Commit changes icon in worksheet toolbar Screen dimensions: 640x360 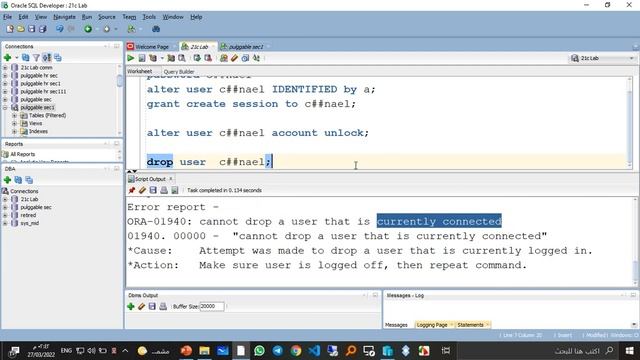[197, 58]
